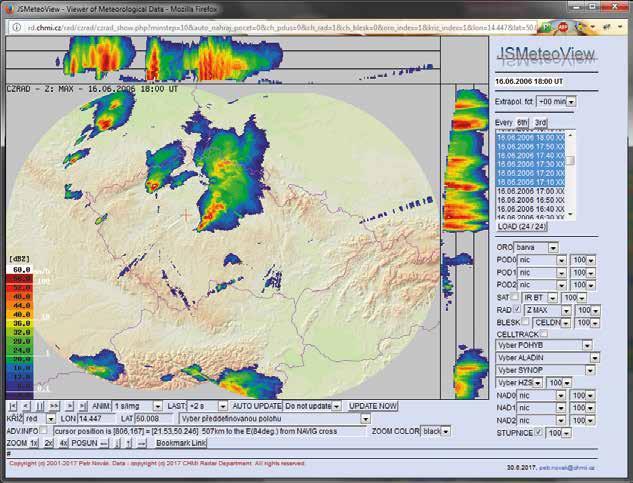Pause the radar animation
The image size is (633, 483).
(40, 406)
